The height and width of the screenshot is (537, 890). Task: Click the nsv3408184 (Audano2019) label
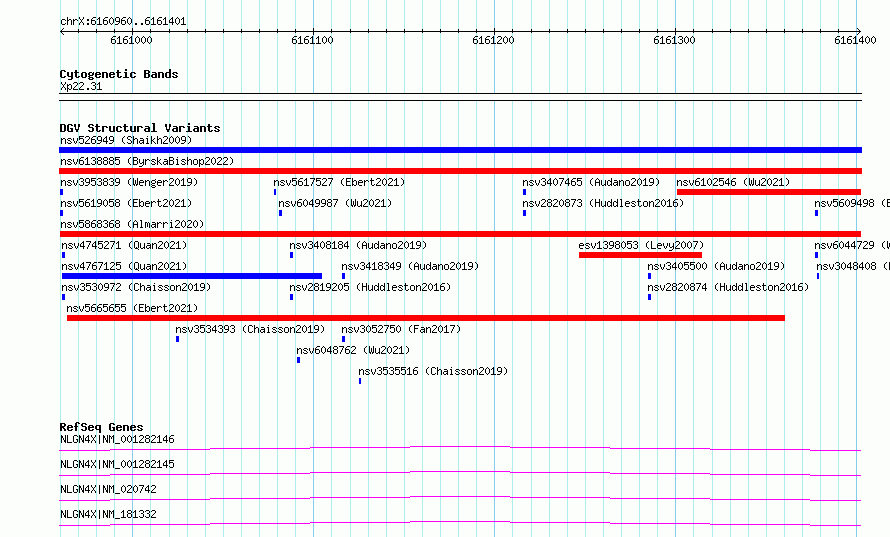[x=358, y=245]
